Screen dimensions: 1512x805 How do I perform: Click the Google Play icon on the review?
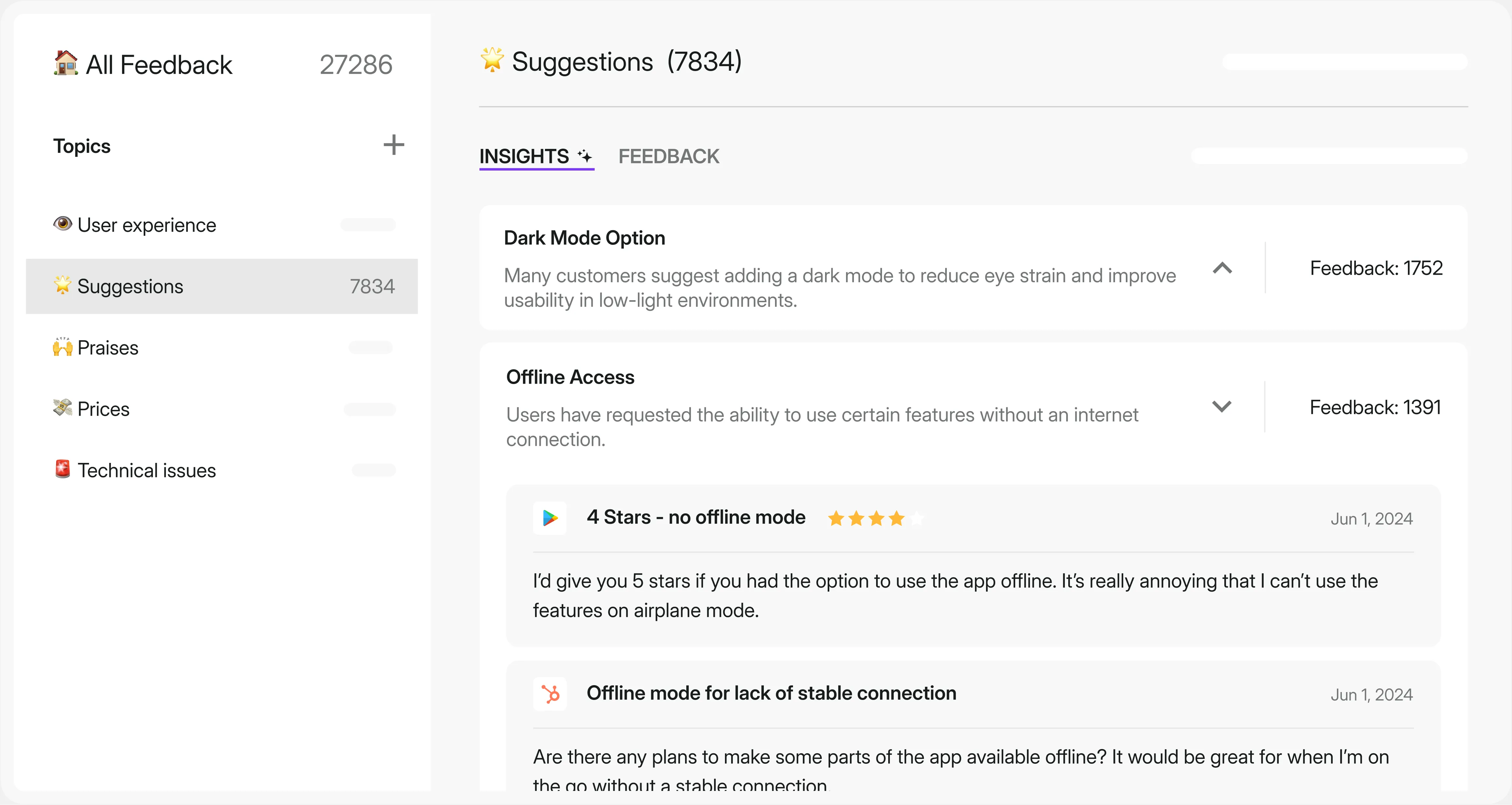coord(550,518)
